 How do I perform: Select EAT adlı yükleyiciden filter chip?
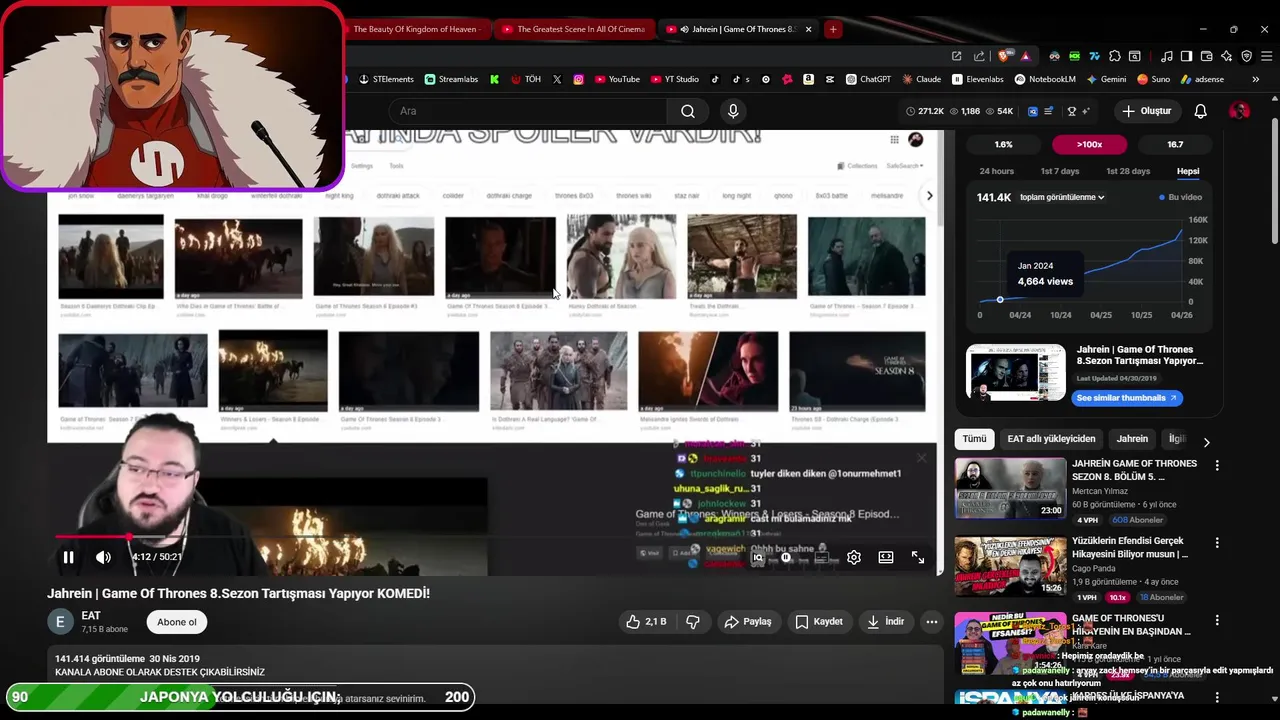[1051, 439]
